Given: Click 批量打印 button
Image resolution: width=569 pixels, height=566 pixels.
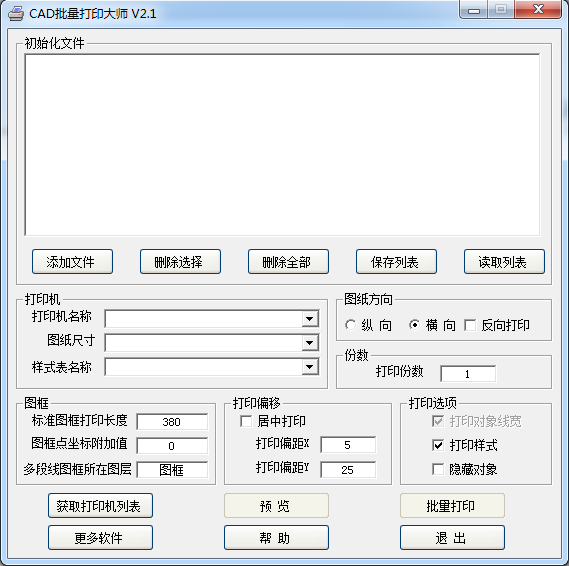Looking at the screenshot, I should point(452,505).
